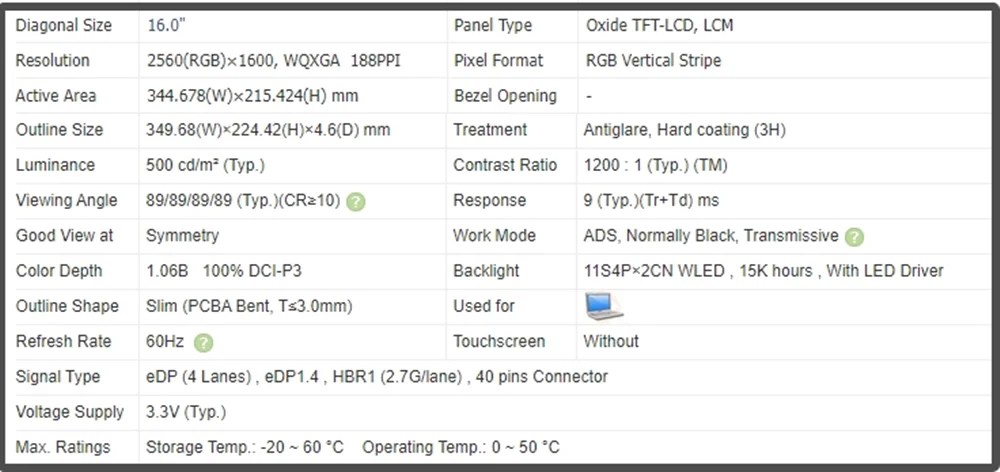
Task: Open the help icon beside 60Hz refresh rate
Action: (203, 343)
